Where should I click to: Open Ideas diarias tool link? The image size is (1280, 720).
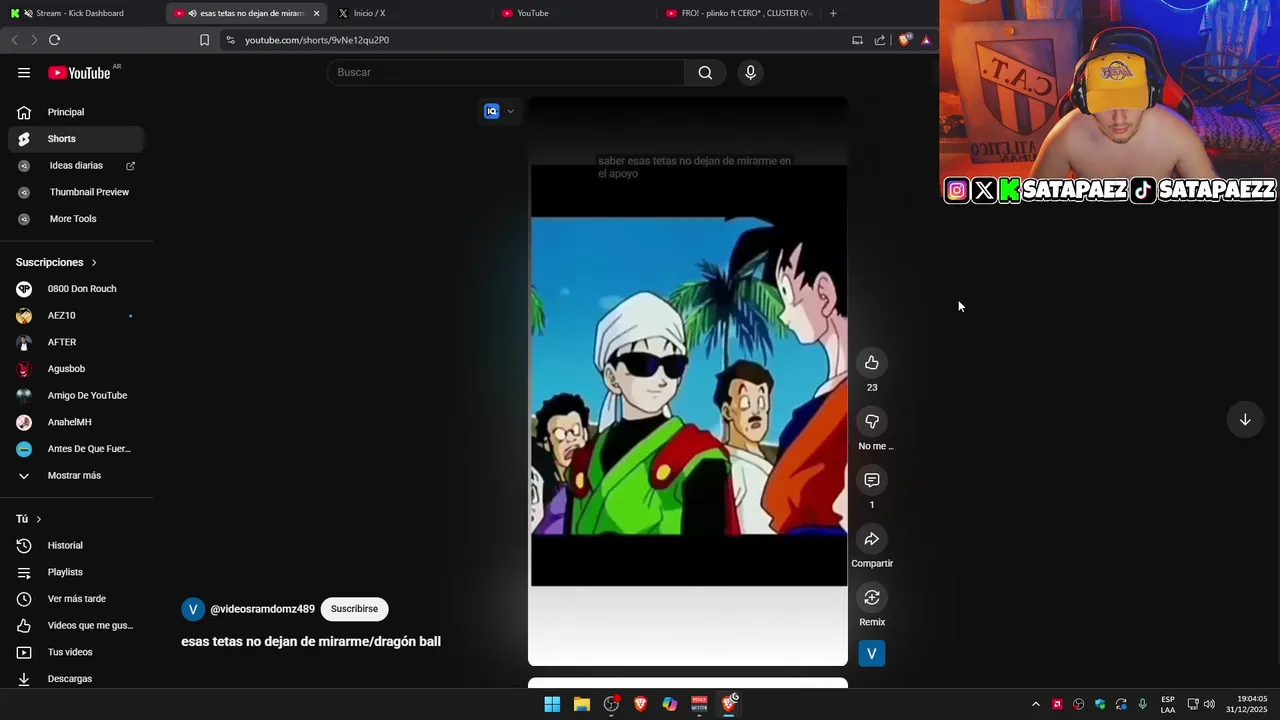tap(75, 165)
